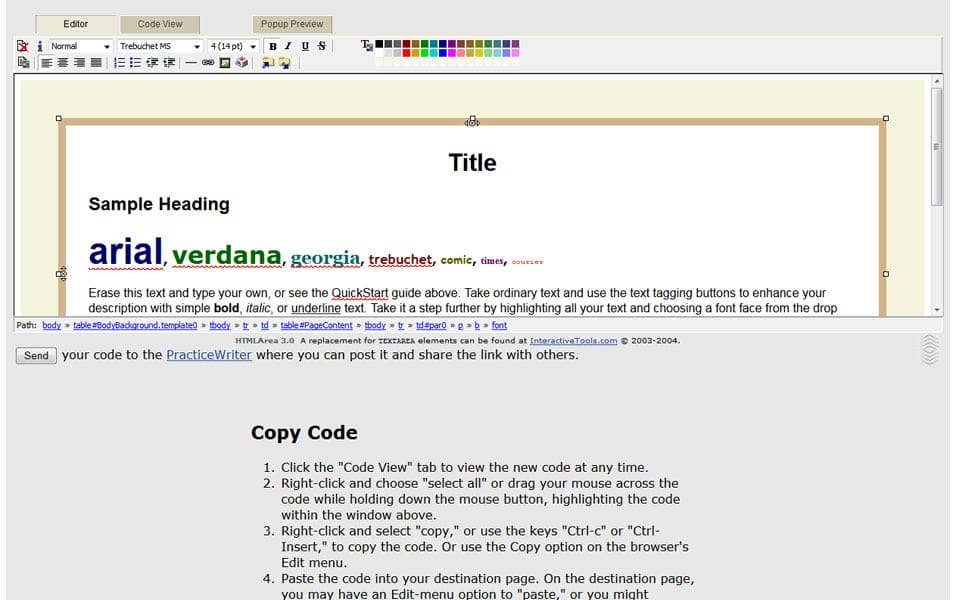
Task: Click the Send button
Action: [35, 355]
